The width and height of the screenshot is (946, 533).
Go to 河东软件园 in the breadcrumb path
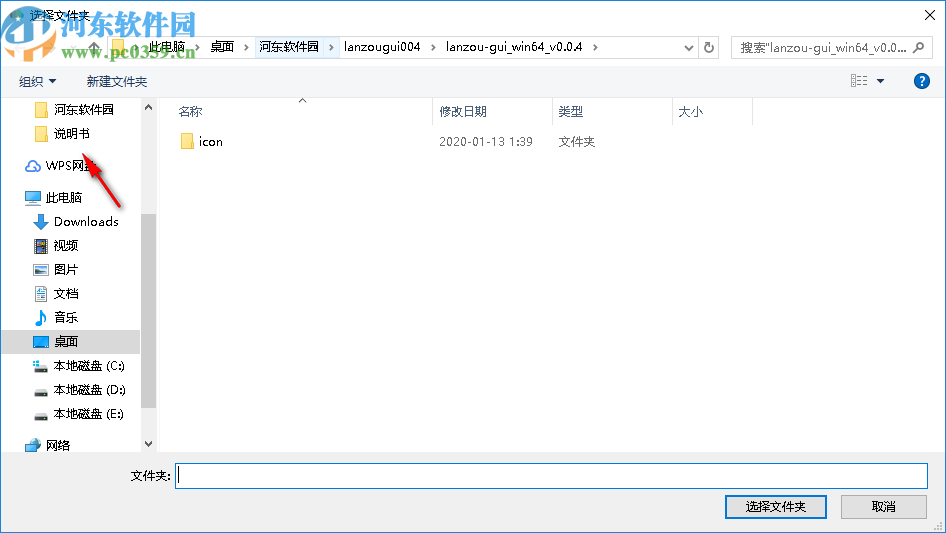coord(289,47)
